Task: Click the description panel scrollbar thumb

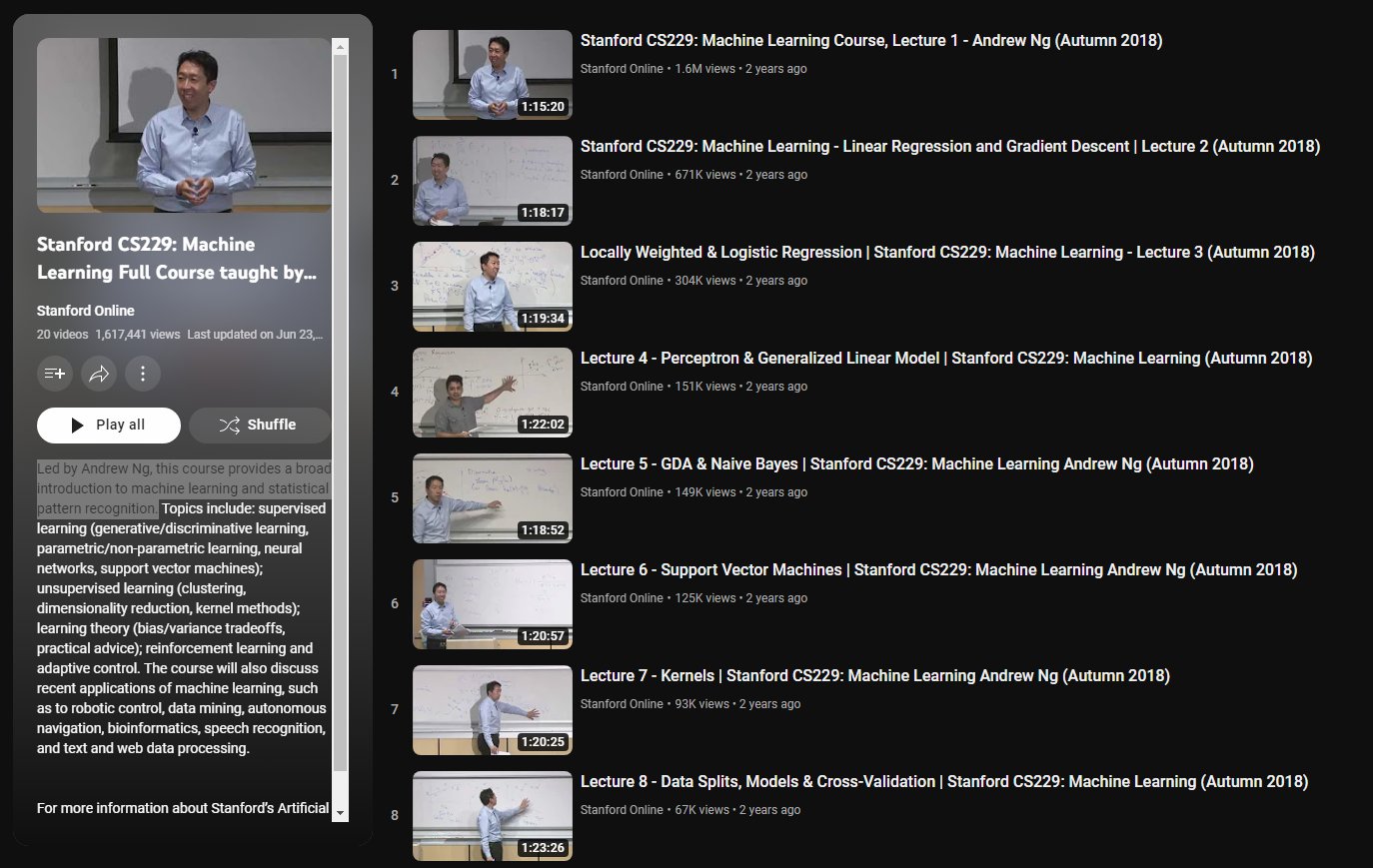Action: 340,413
